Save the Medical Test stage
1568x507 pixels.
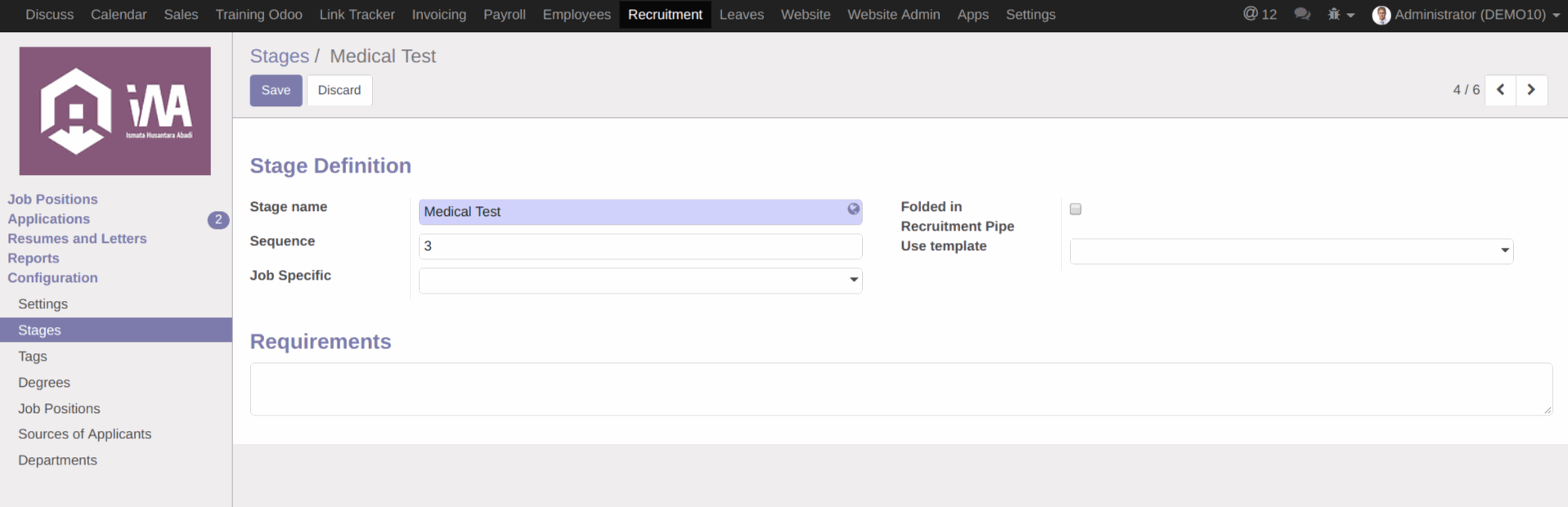click(276, 90)
